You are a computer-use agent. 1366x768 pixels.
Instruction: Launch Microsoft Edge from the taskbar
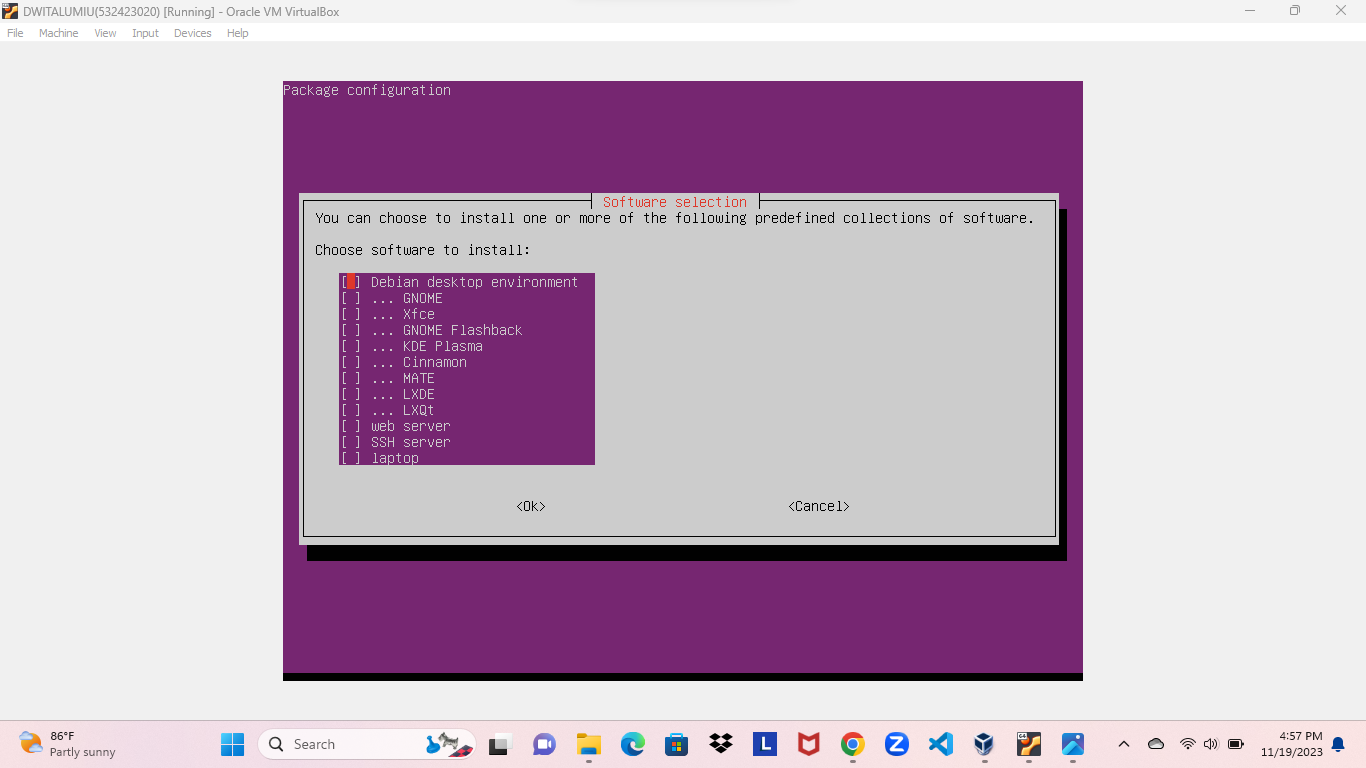632,744
